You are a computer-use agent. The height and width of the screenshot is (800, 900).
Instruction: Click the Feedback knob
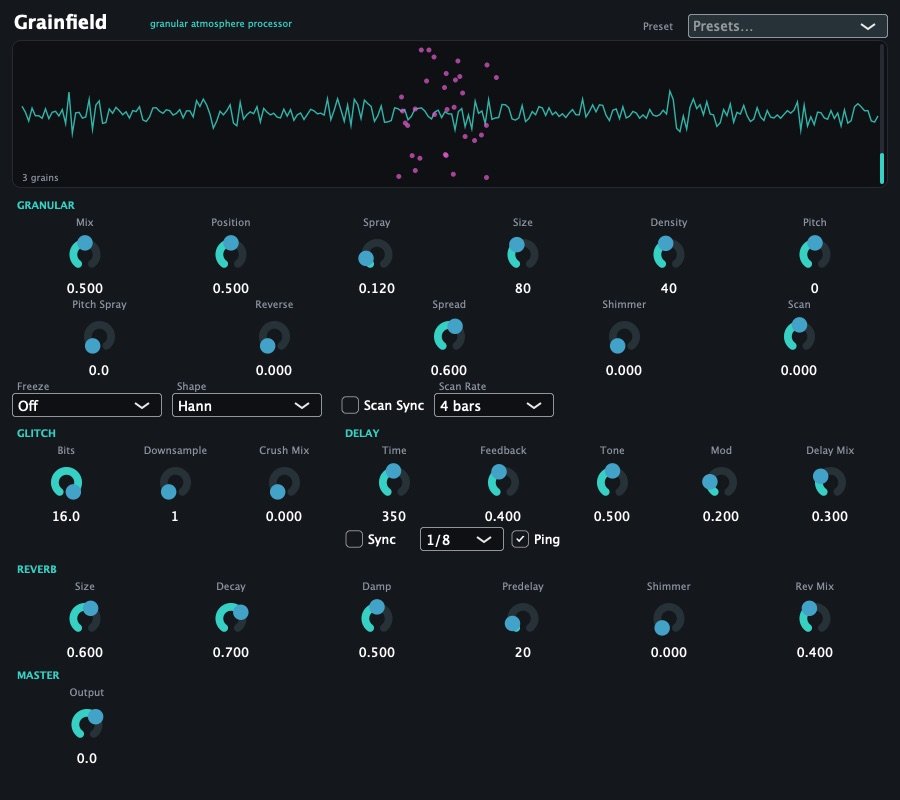(503, 481)
